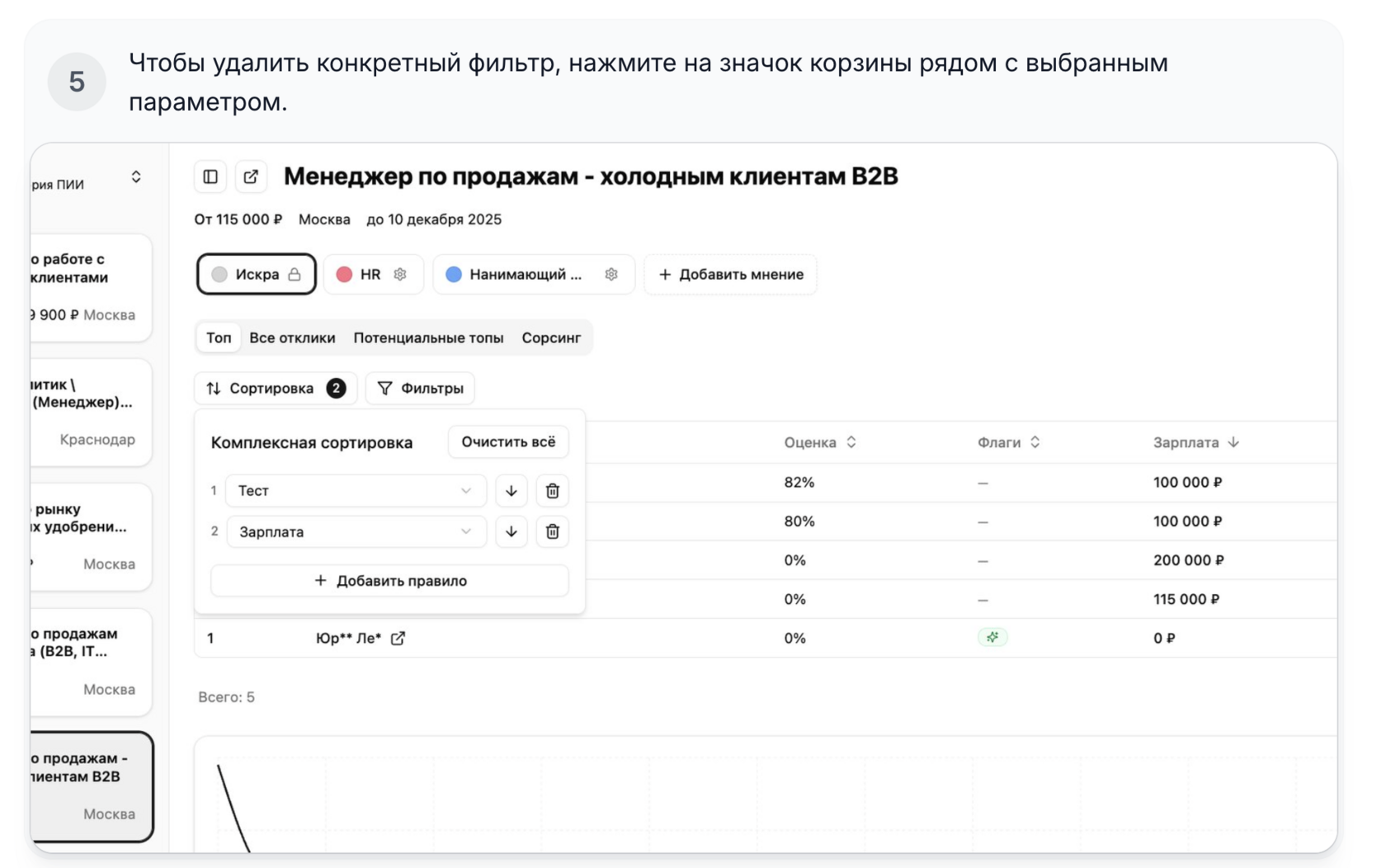
Task: Select the Искра opinion chip
Action: pos(256,275)
